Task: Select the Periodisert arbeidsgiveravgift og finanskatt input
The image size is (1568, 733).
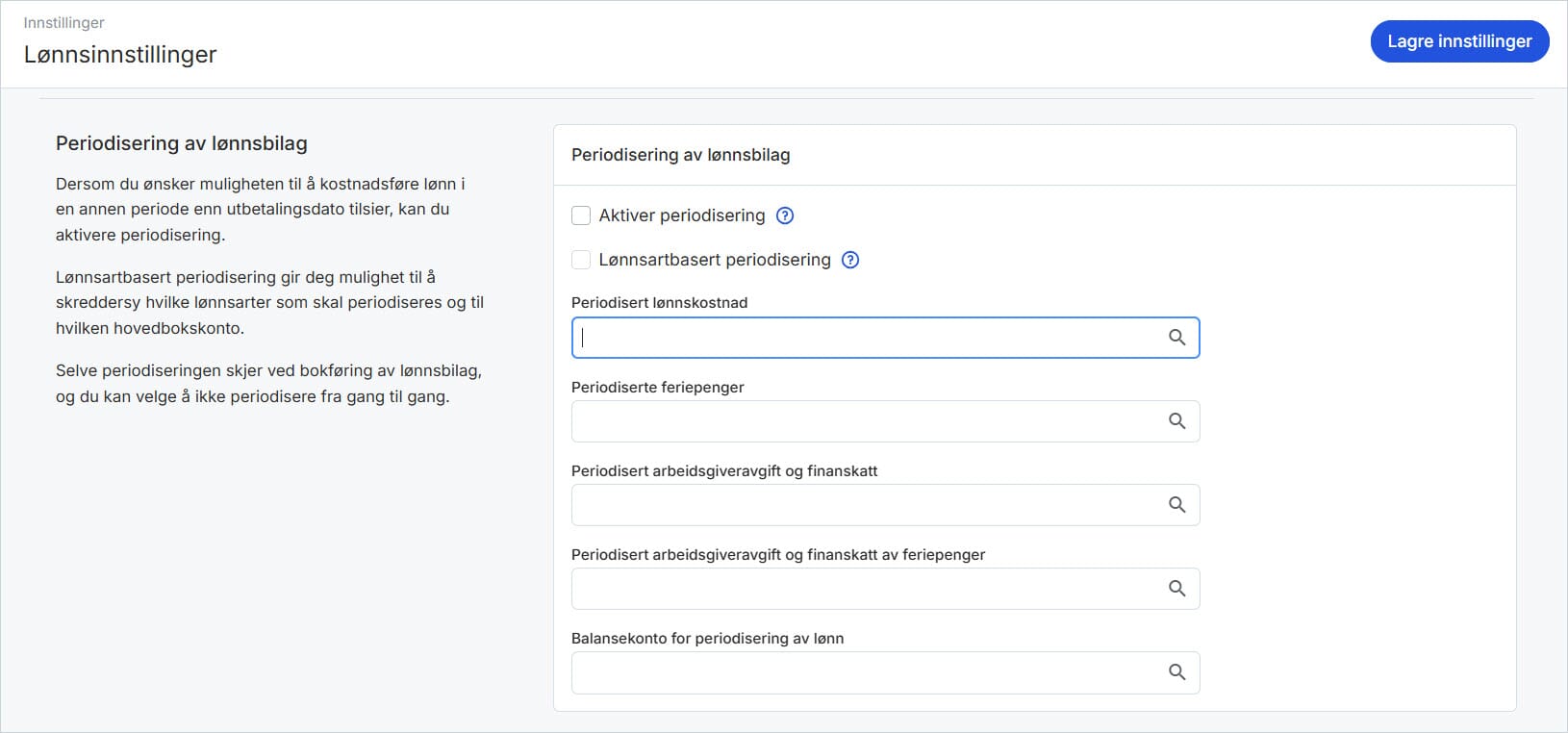Action: (x=885, y=505)
